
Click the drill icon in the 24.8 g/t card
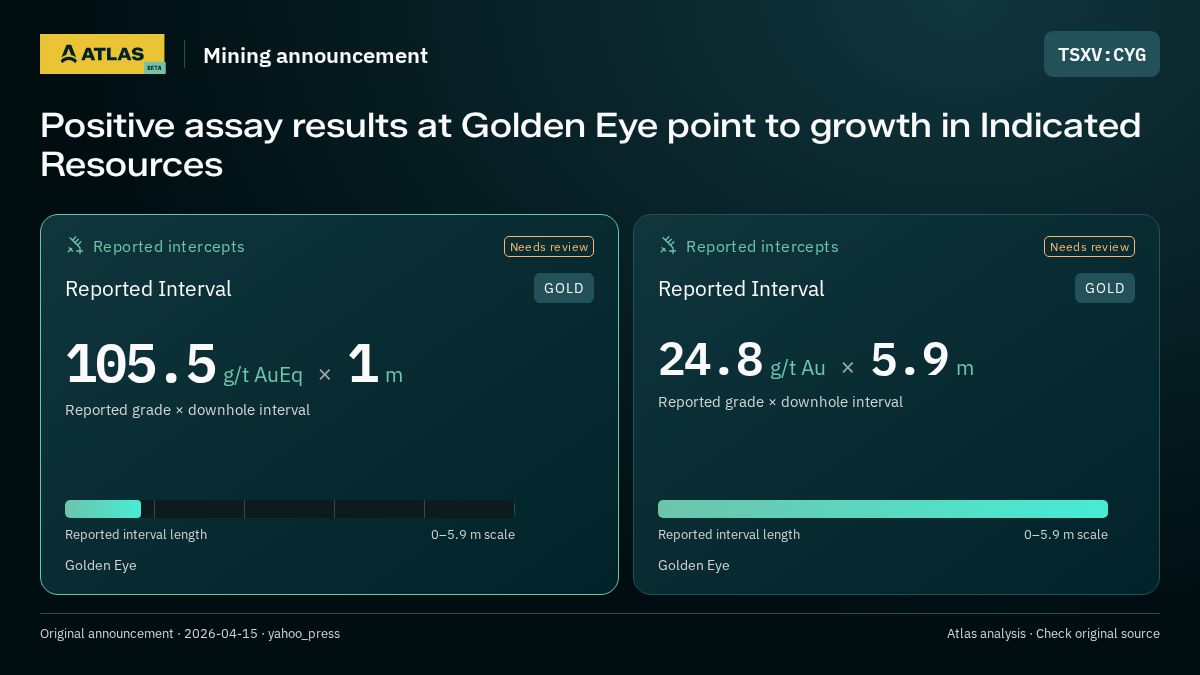point(668,246)
